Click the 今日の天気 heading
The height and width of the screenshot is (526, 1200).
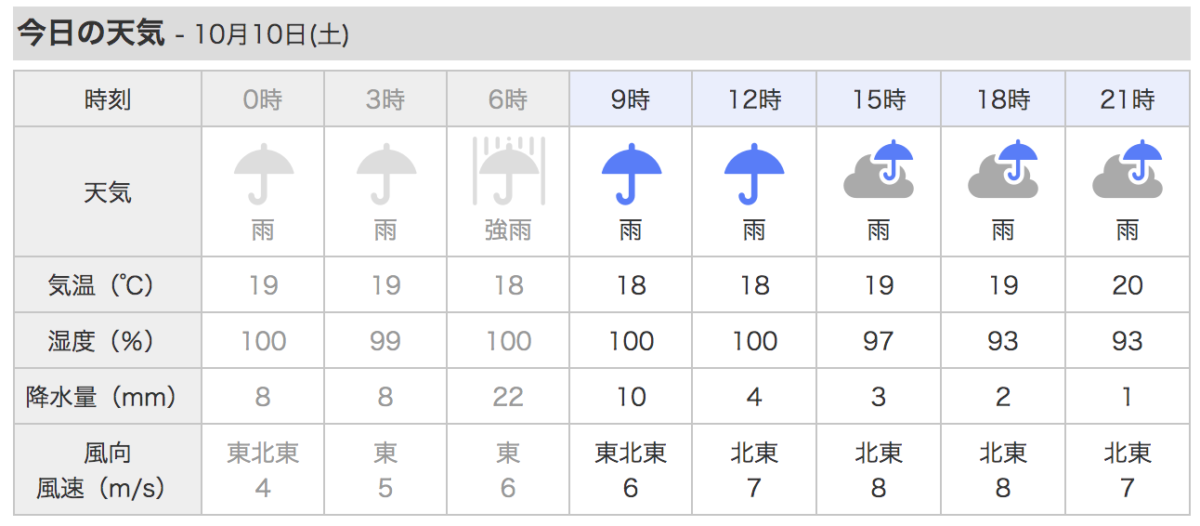pos(91,32)
